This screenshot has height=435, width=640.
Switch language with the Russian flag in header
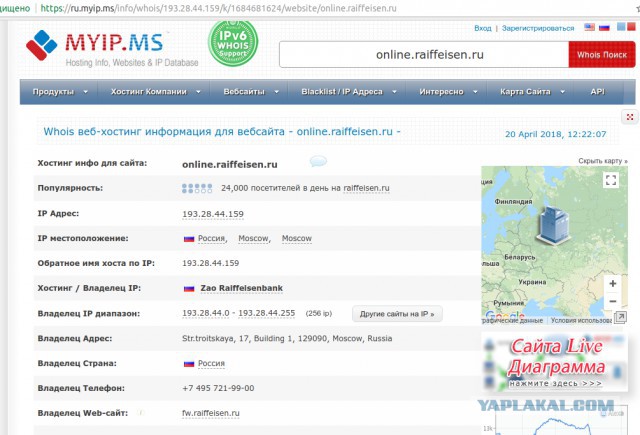pyautogui.click(x=604, y=27)
